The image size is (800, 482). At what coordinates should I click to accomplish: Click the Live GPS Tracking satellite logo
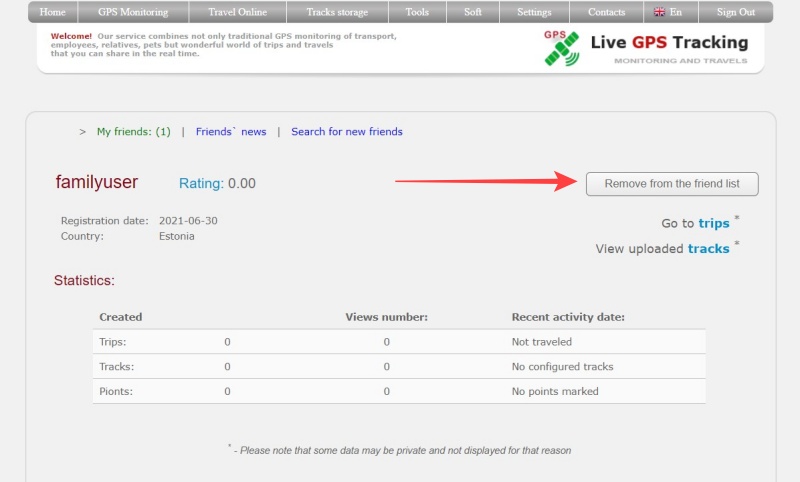[560, 47]
